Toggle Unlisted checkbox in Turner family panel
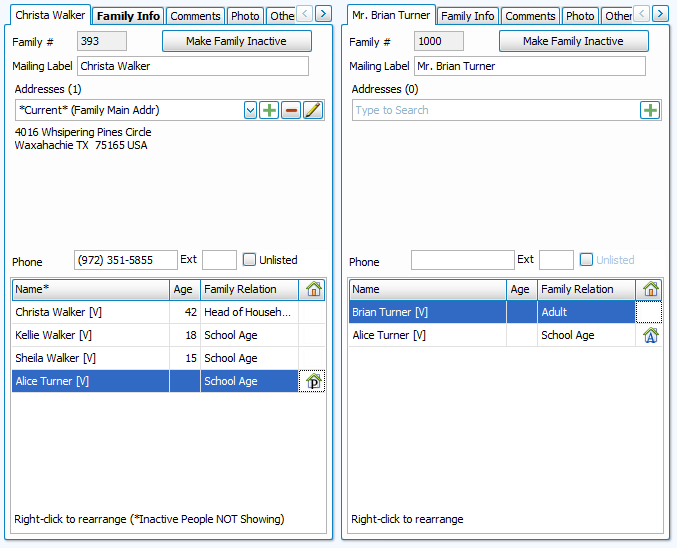The width and height of the screenshot is (677, 548). pos(587,260)
